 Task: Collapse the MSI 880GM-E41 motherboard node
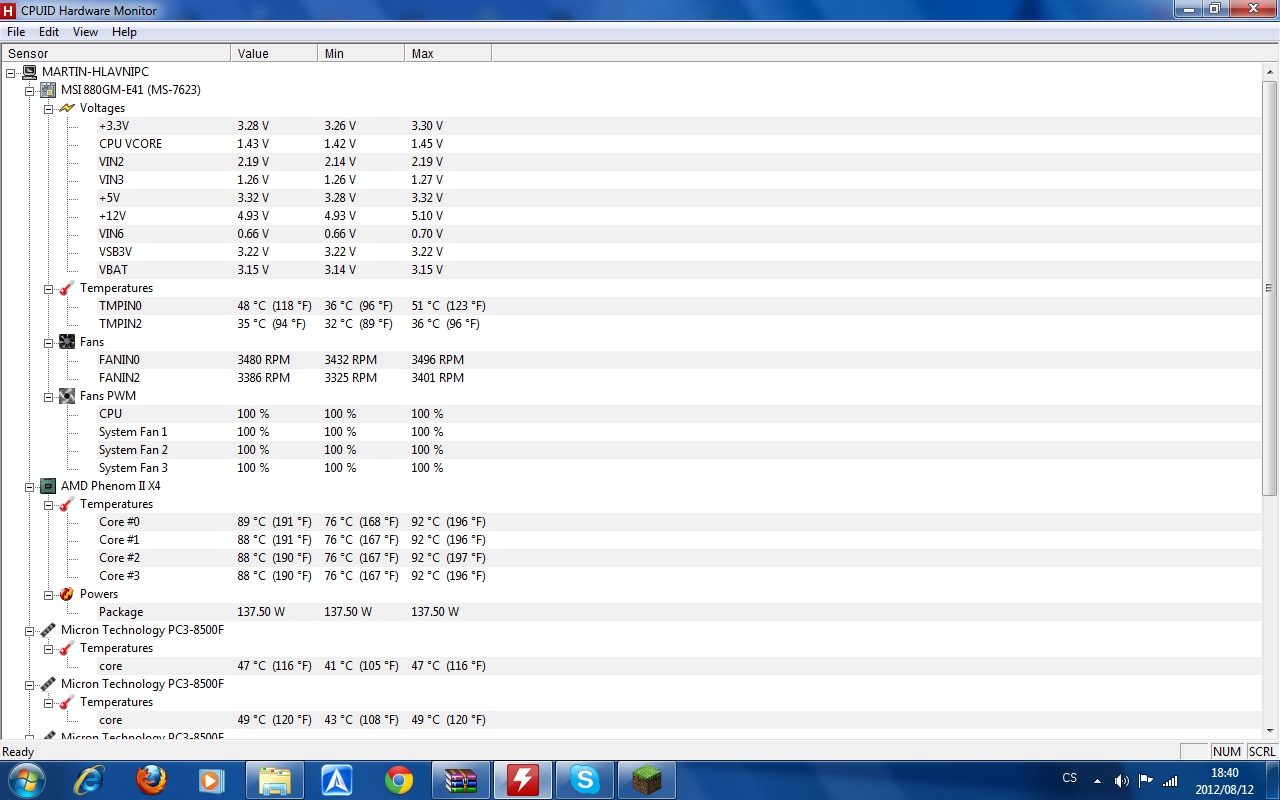(30, 90)
